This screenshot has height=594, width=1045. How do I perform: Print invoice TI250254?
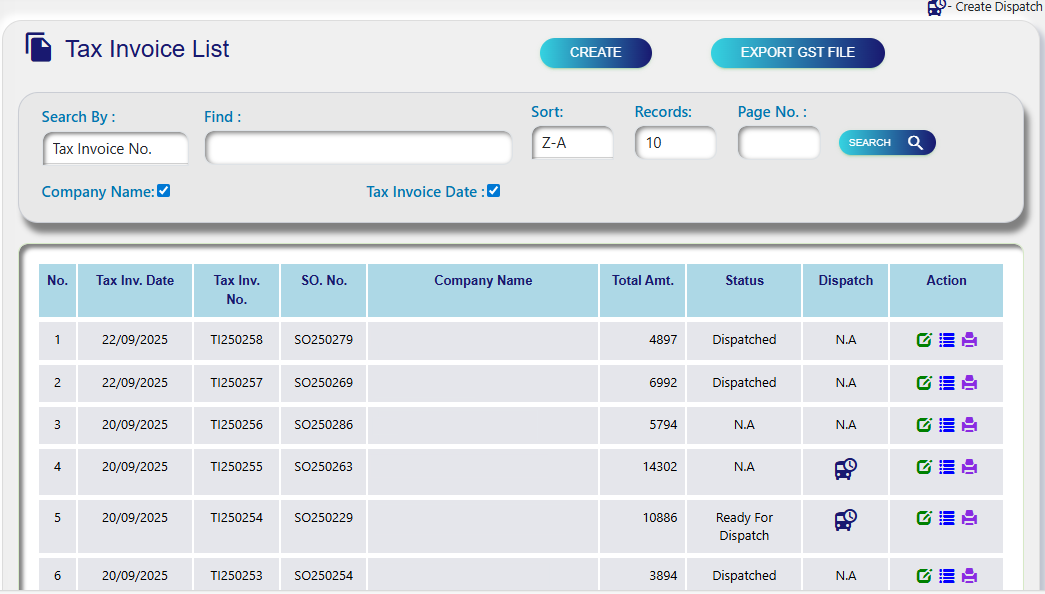(x=968, y=518)
